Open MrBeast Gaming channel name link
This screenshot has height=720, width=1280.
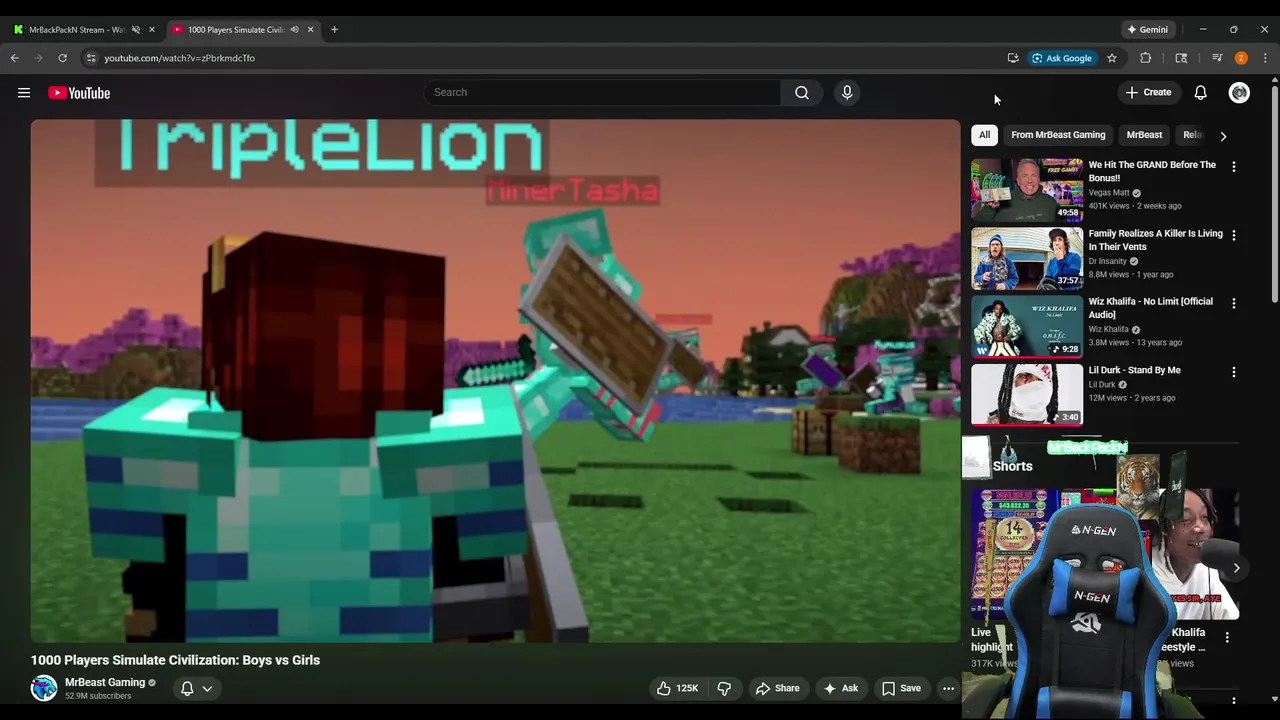[x=105, y=682]
